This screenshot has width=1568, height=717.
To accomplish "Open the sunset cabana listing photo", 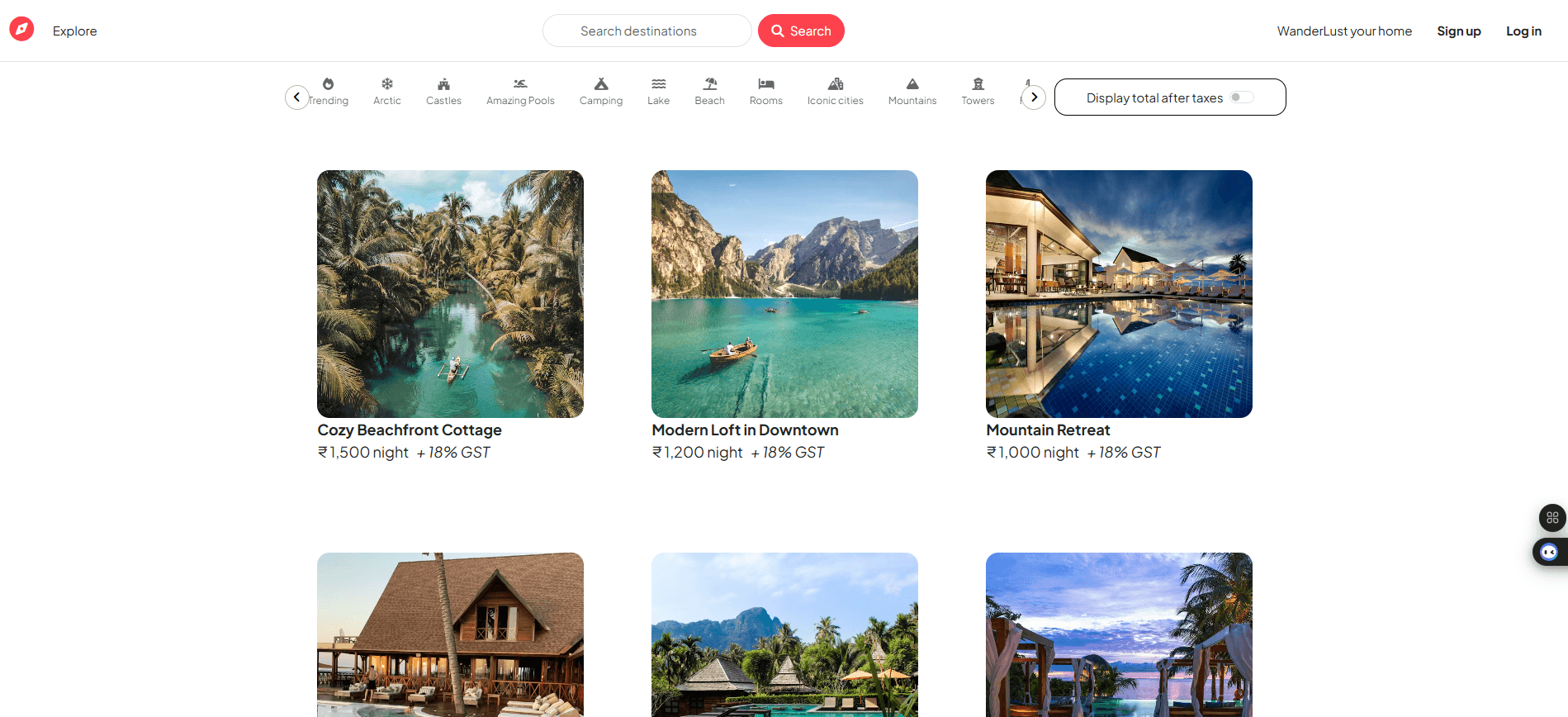I will coord(1119,634).
